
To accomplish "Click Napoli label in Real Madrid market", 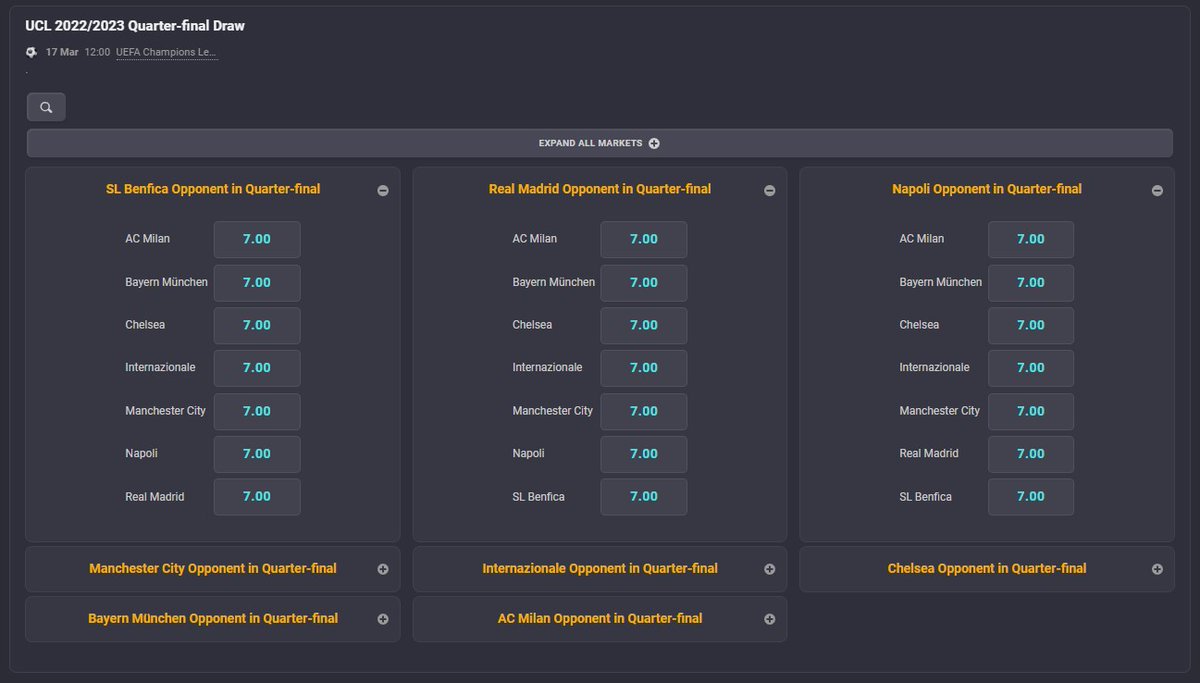I will tap(529, 454).
